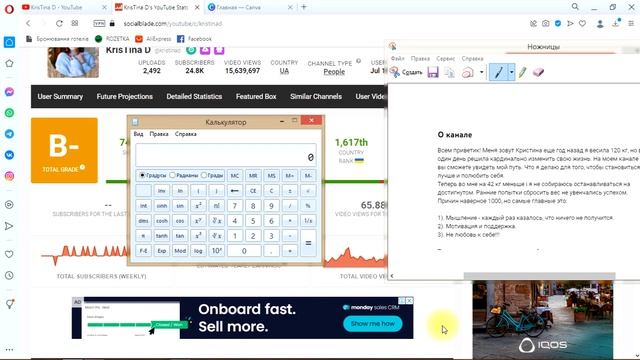Click calculator backspace arrow button
The image size is (640, 360).
click(x=235, y=191)
